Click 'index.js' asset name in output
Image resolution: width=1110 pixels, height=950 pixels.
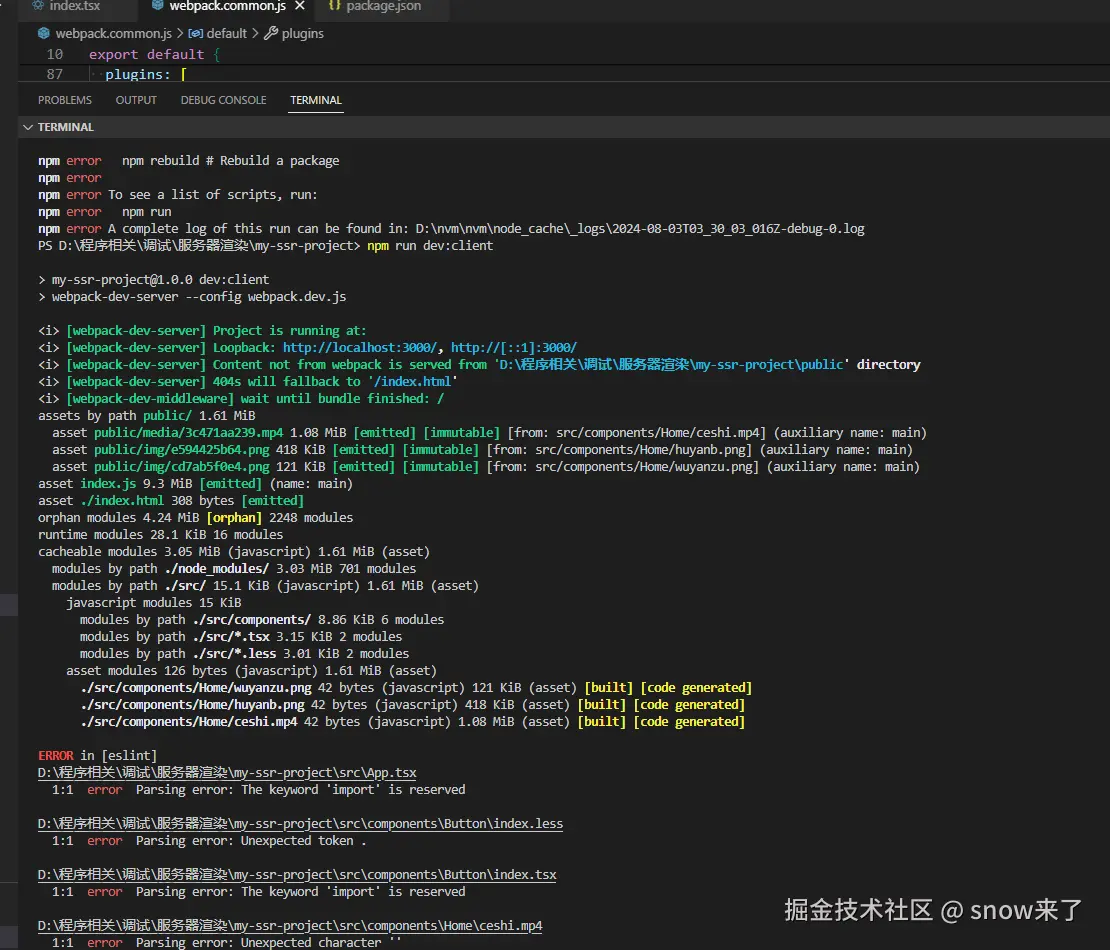108,483
